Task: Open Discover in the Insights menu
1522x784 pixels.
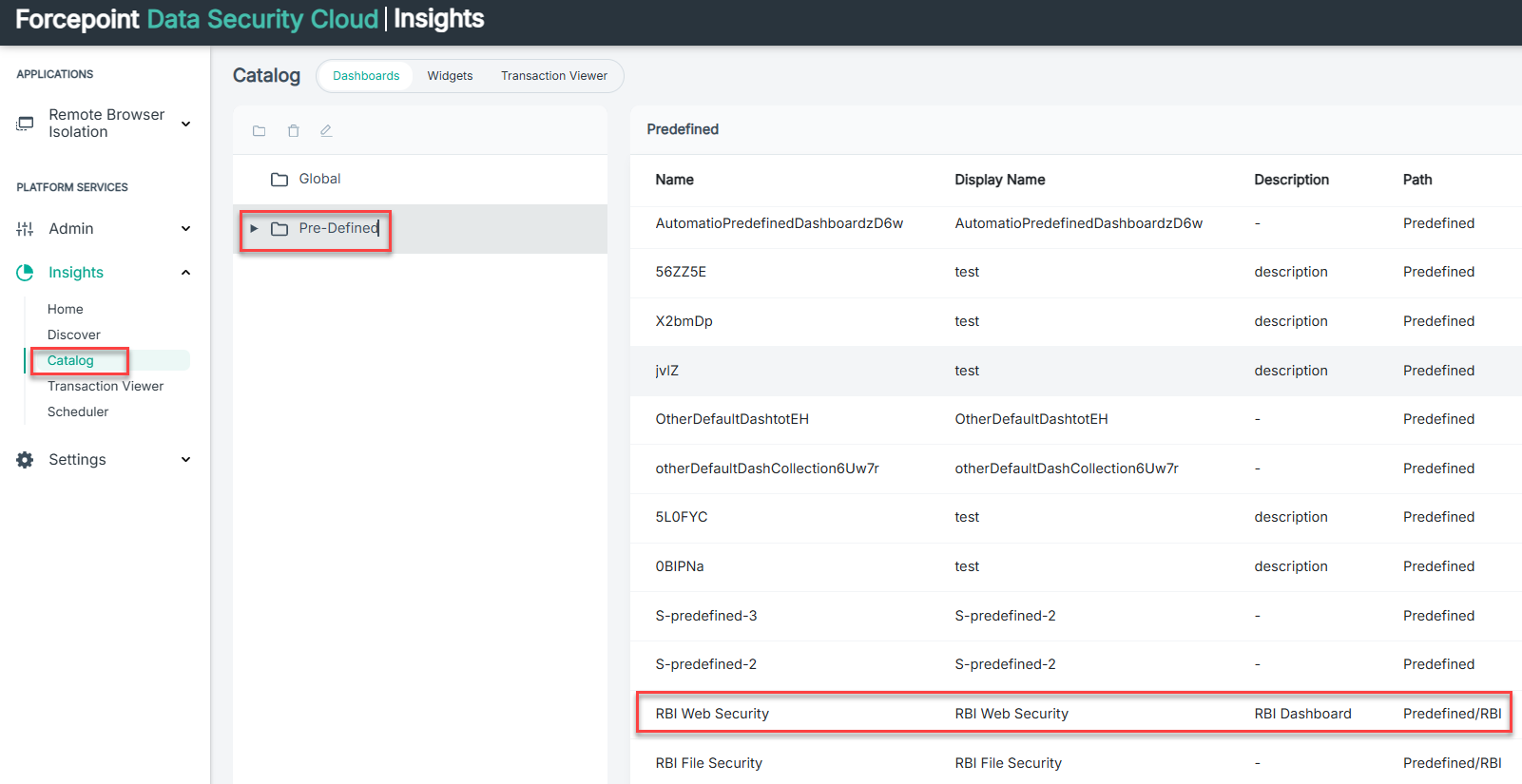Action: click(74, 335)
